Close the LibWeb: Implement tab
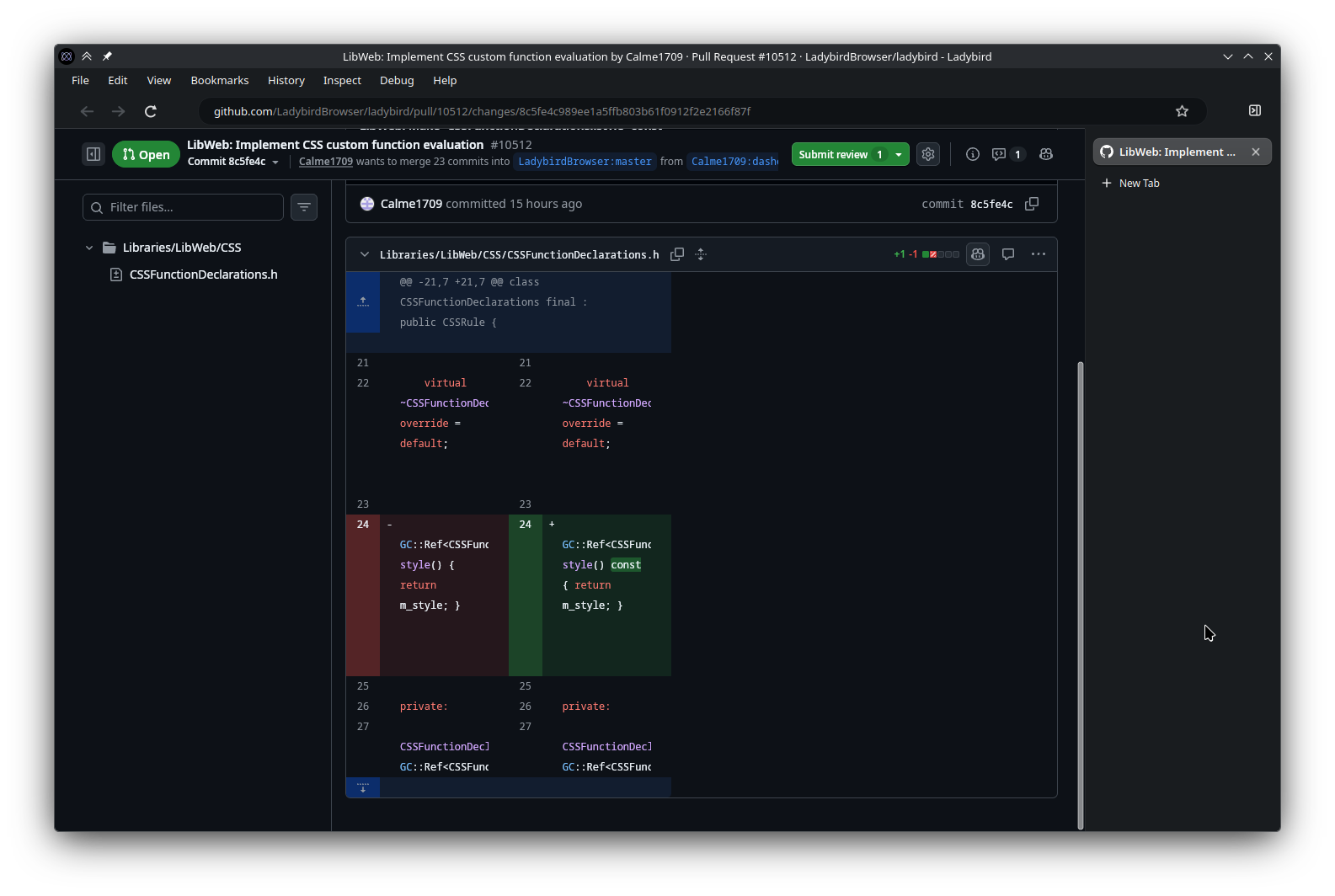The image size is (1335, 896). click(x=1256, y=152)
